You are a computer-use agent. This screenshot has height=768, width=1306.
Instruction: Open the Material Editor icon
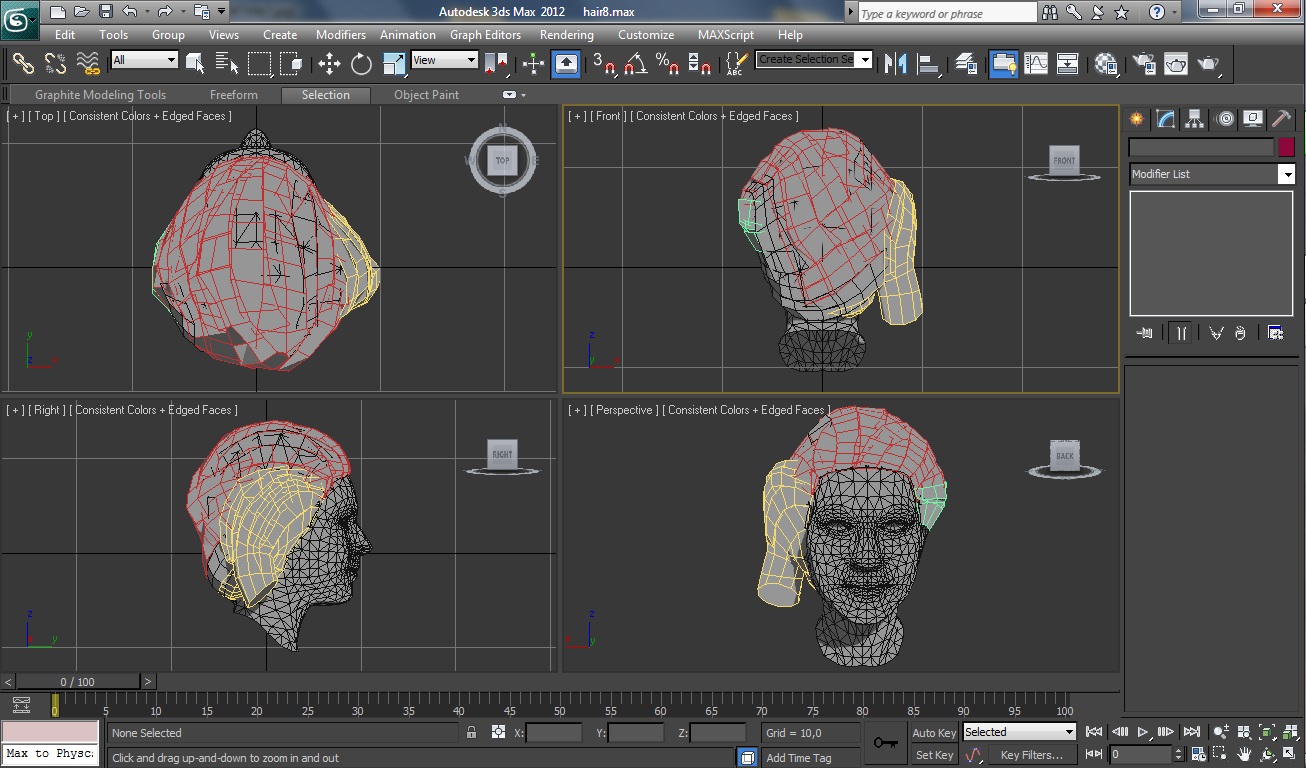click(x=1106, y=64)
